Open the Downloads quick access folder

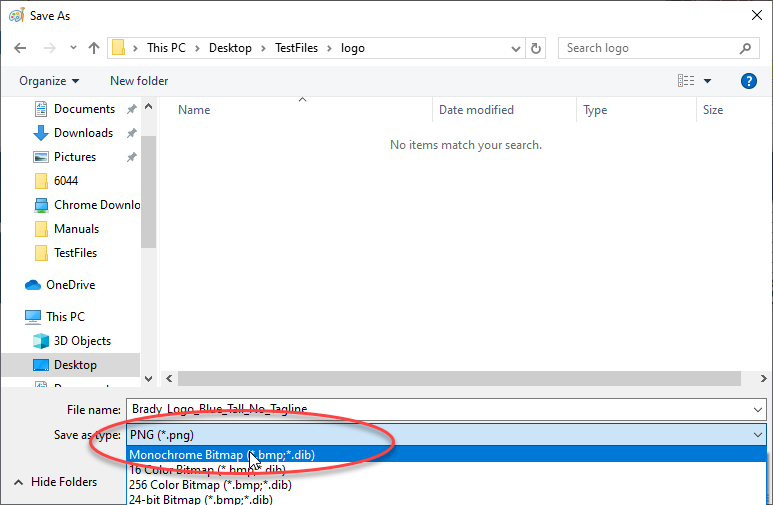(83, 133)
